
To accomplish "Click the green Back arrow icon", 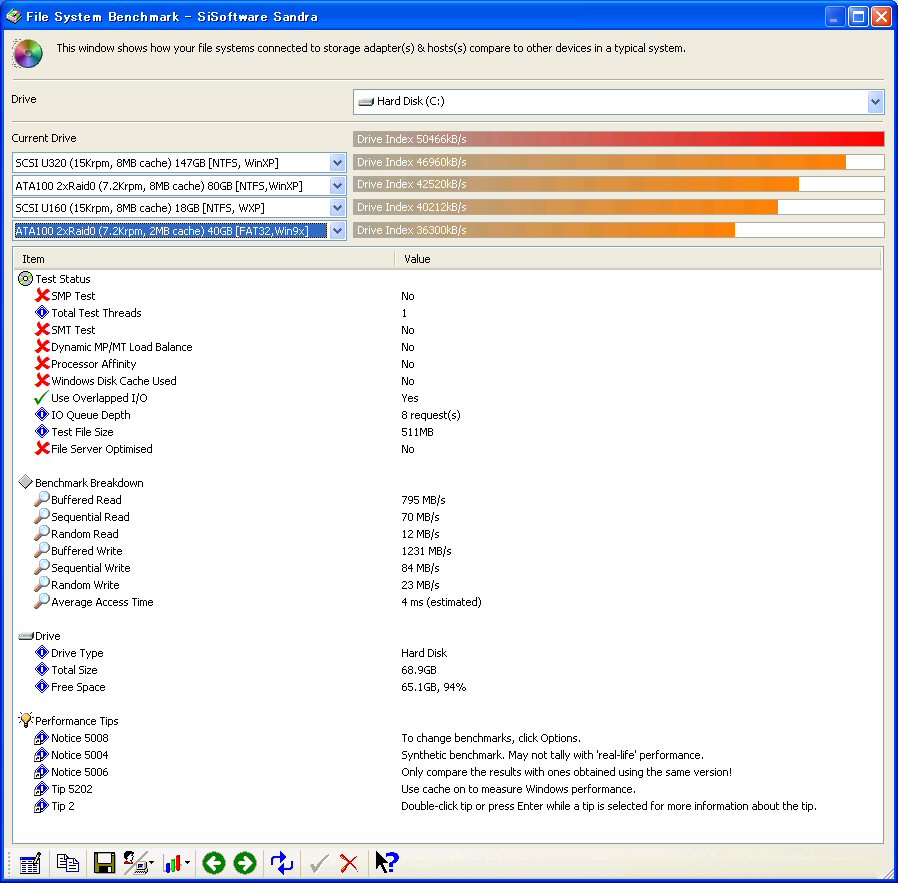I will click(x=214, y=863).
